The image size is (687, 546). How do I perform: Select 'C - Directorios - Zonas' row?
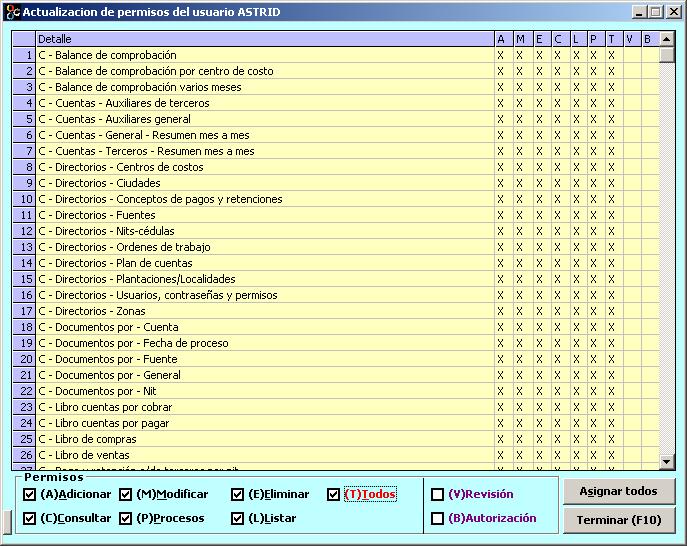pyautogui.click(x=265, y=311)
